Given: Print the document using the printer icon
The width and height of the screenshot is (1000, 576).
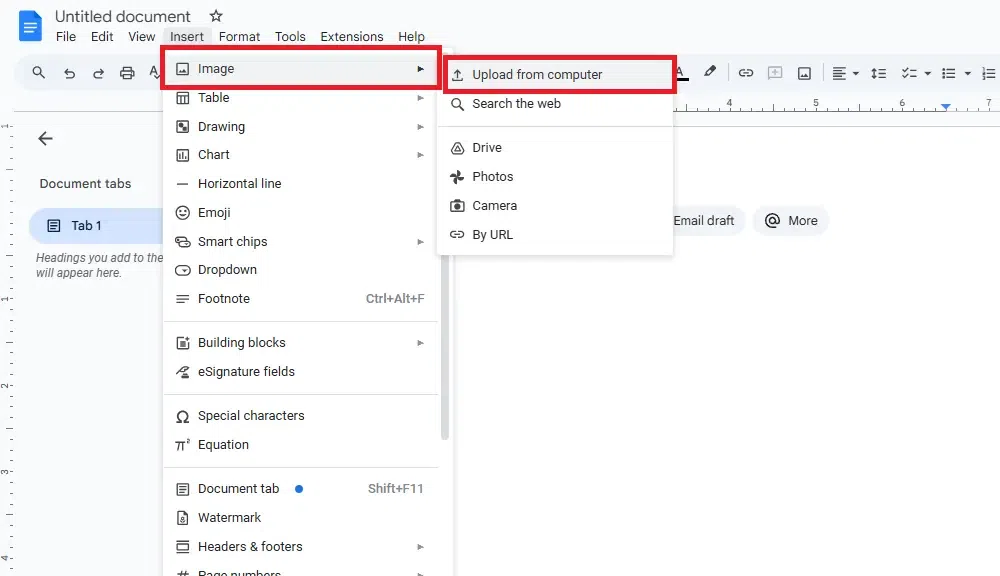Looking at the screenshot, I should point(127,73).
